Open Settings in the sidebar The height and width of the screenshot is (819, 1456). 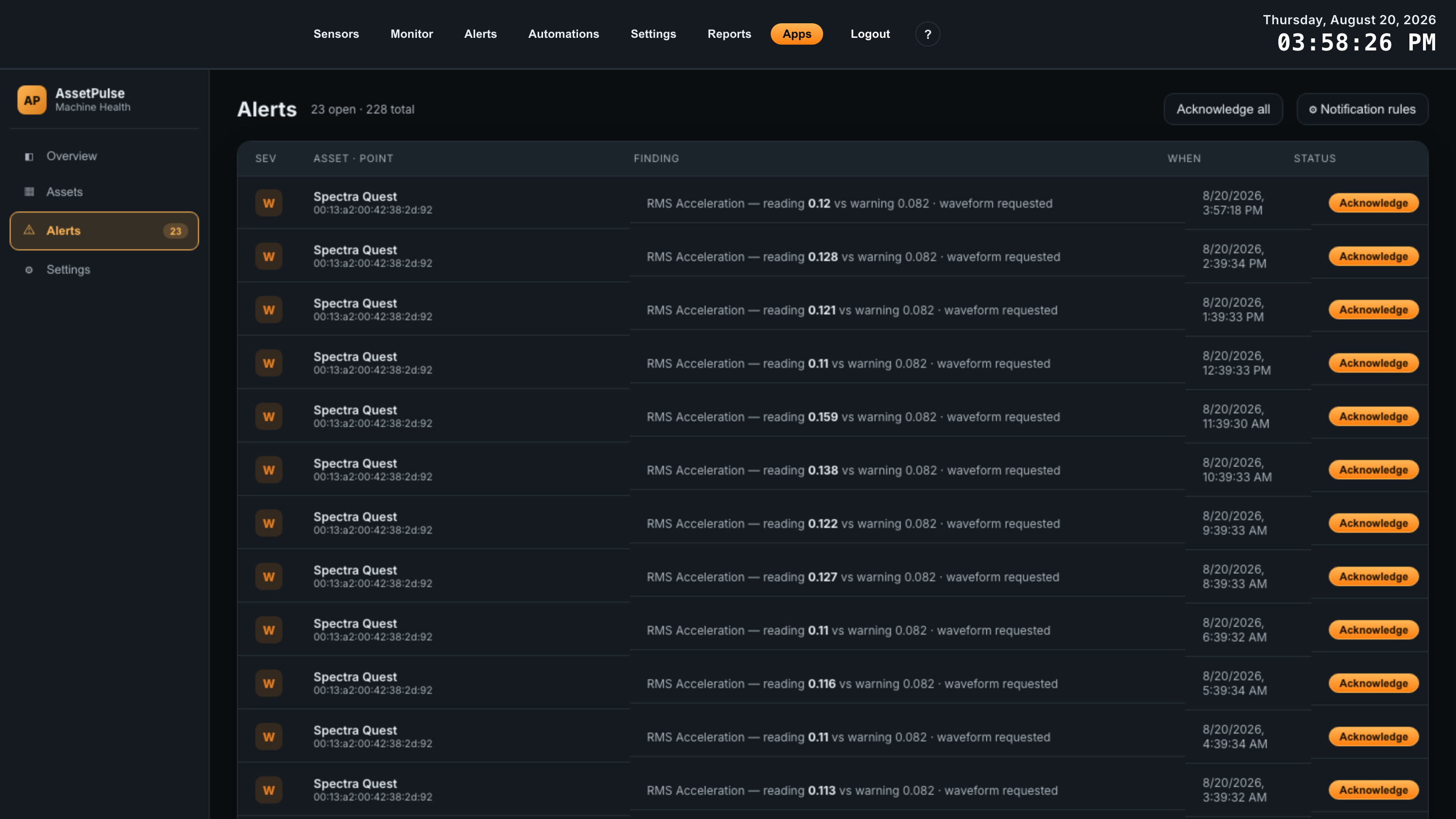[104, 270]
